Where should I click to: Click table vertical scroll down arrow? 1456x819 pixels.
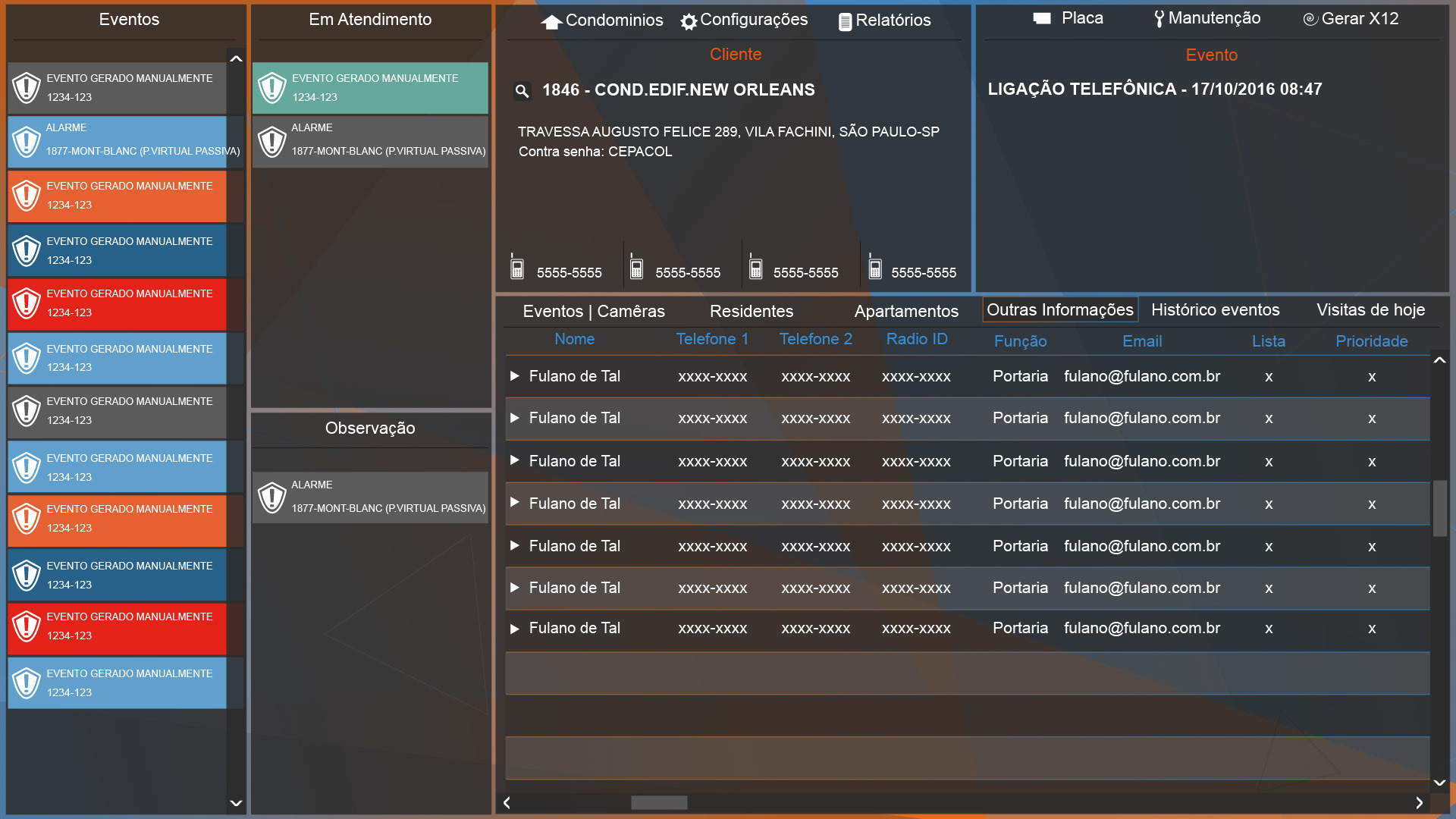[1439, 783]
